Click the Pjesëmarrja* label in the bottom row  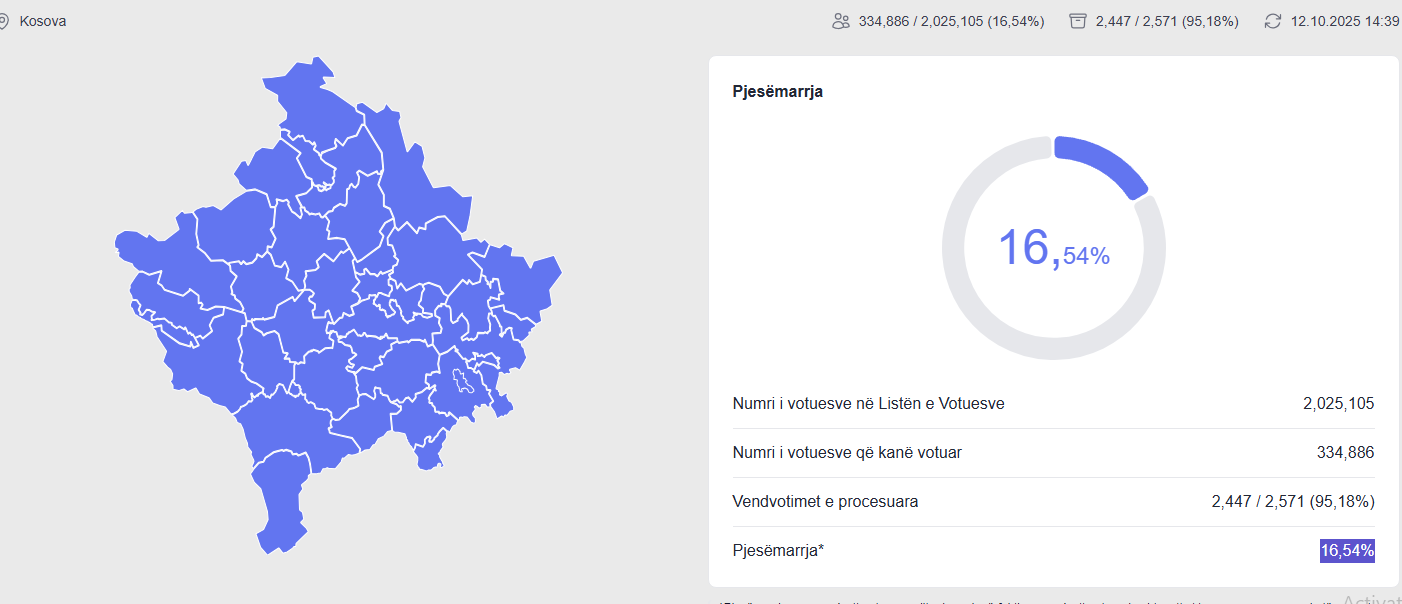[x=778, y=551]
